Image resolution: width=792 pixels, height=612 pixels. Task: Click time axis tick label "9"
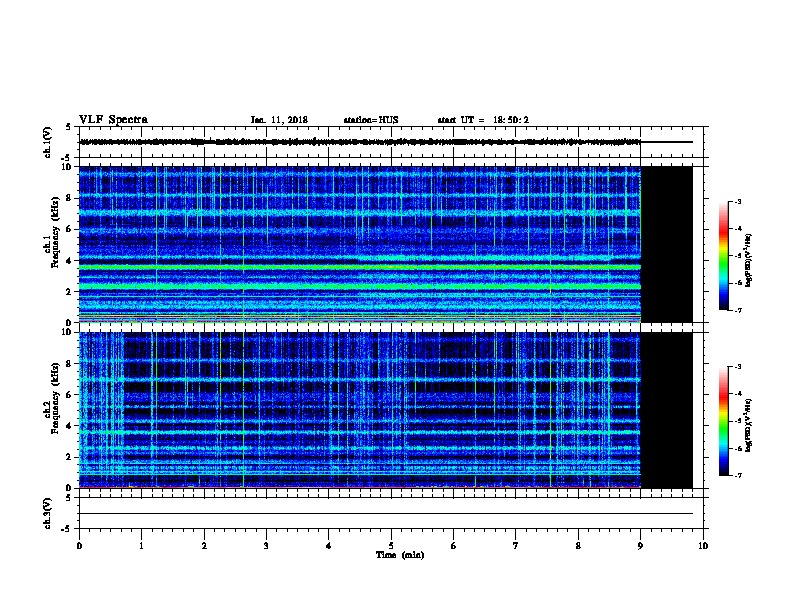pos(640,546)
